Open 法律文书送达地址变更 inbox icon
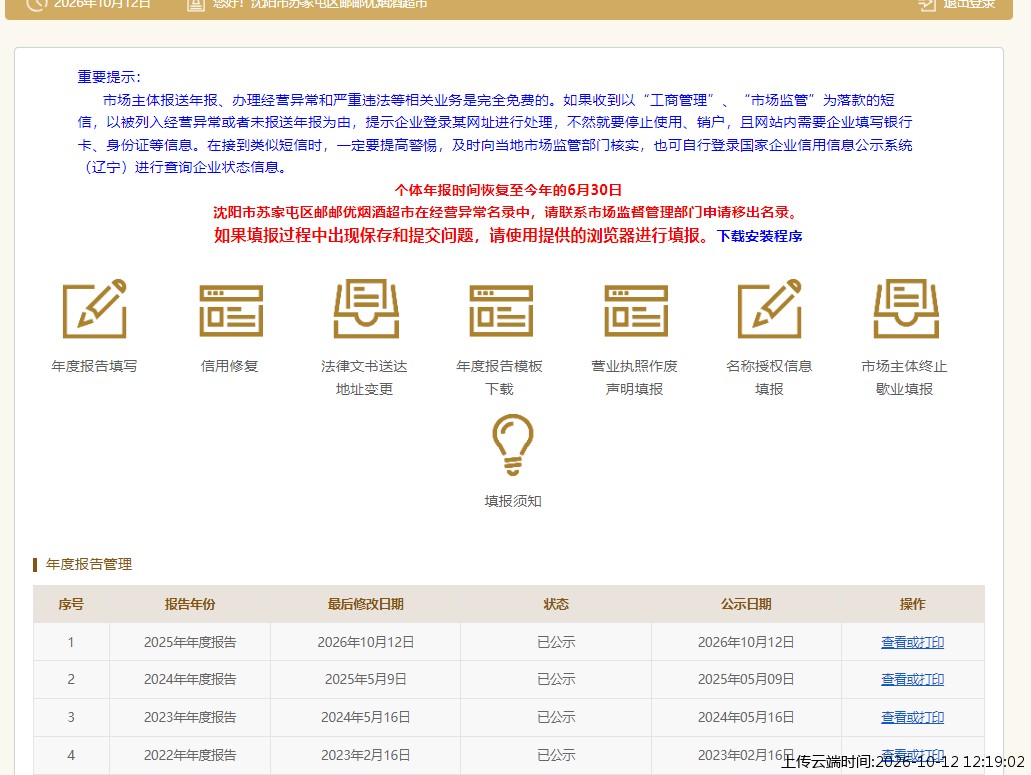This screenshot has width=1031, height=775. click(366, 308)
